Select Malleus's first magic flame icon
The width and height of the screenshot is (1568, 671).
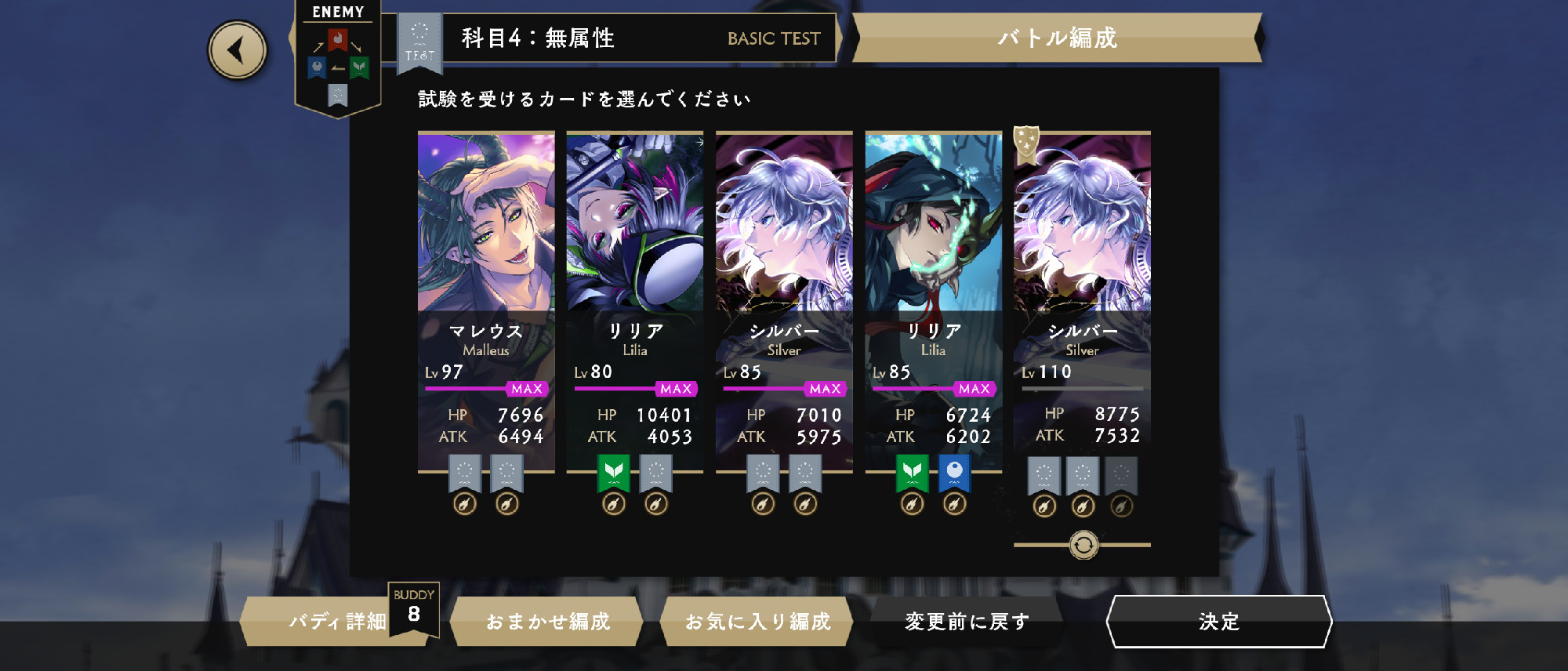point(465,504)
